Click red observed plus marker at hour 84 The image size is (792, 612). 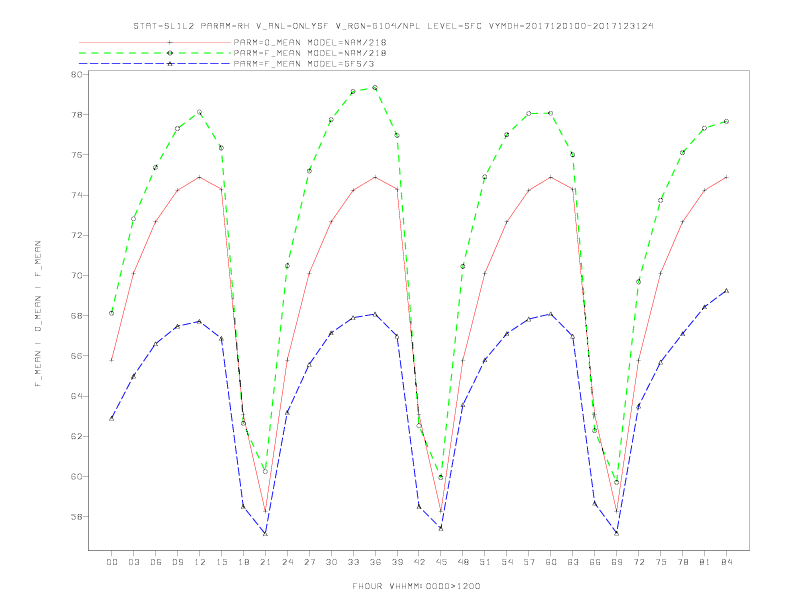click(726, 177)
